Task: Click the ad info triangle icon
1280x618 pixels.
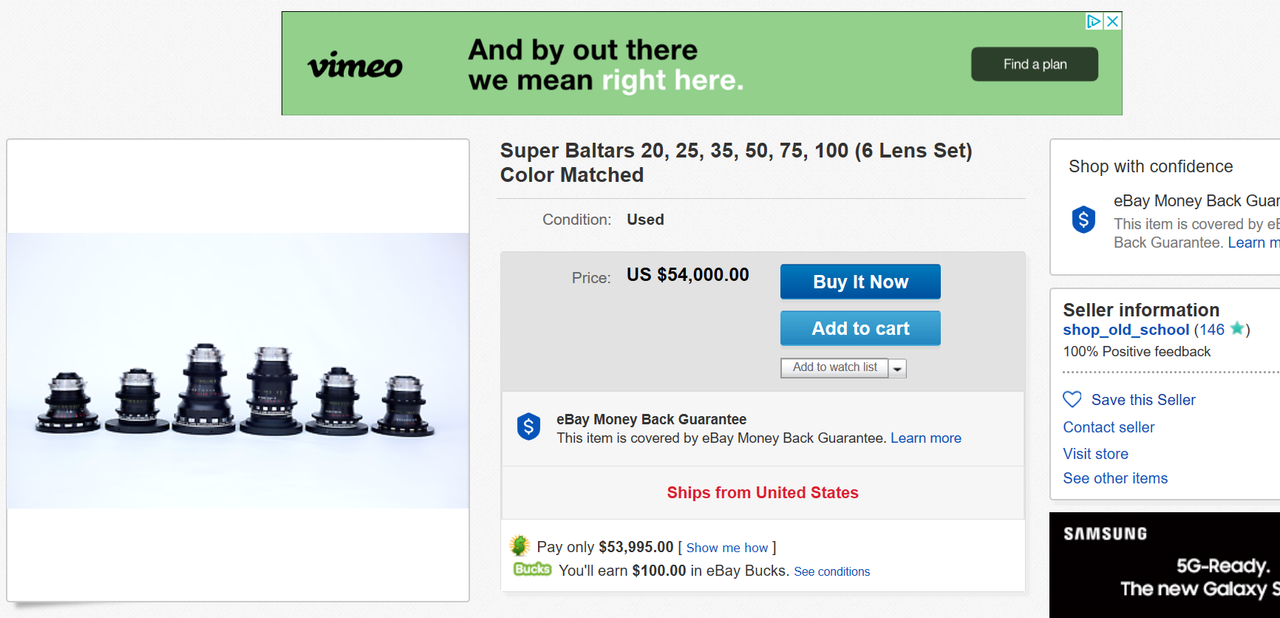Action: coord(1094,21)
